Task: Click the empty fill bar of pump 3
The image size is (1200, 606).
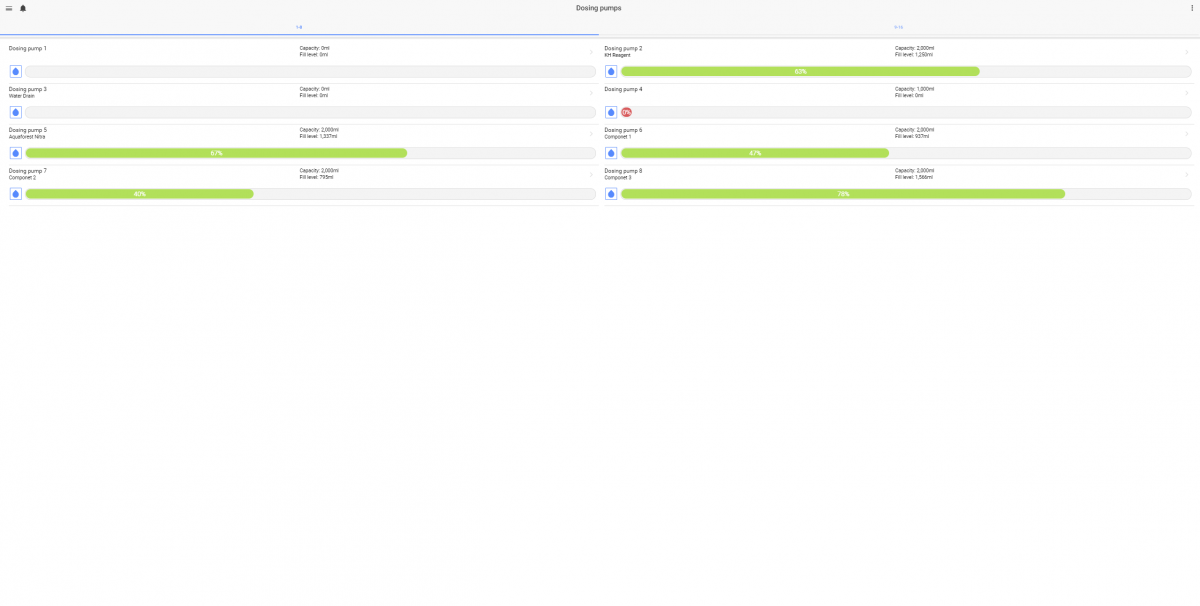Action: coord(310,112)
